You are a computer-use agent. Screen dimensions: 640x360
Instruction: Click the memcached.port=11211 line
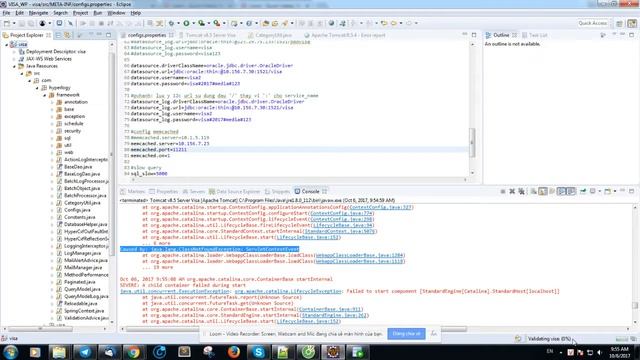click(x=159, y=149)
